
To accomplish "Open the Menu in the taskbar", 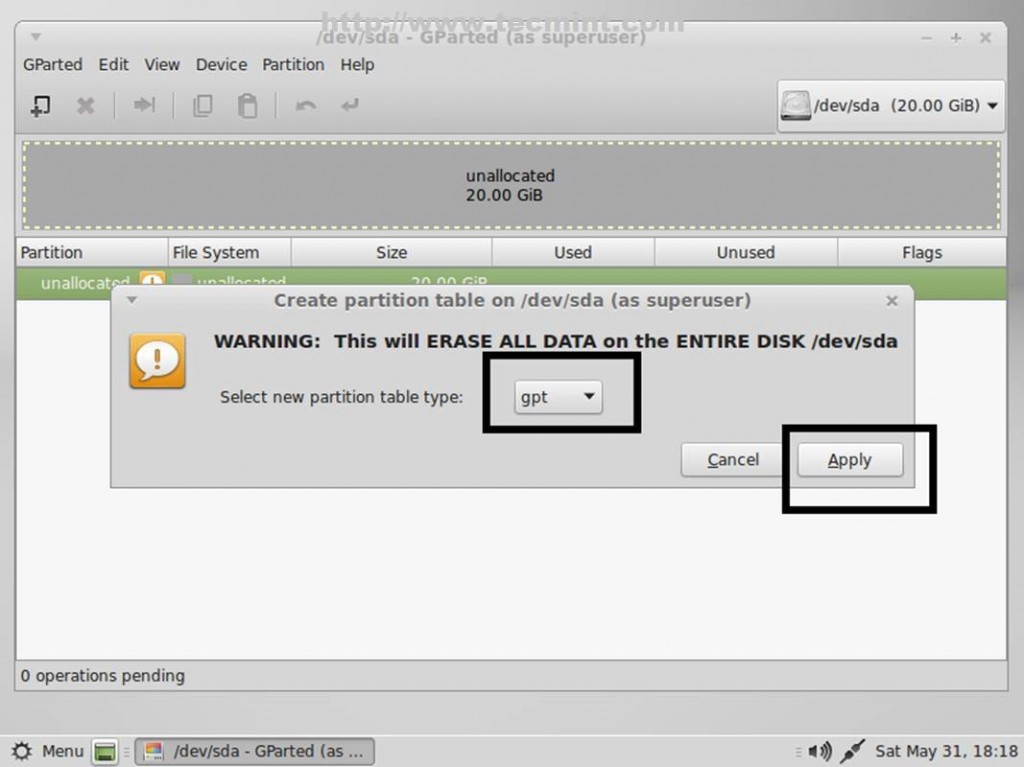I will pos(50,751).
